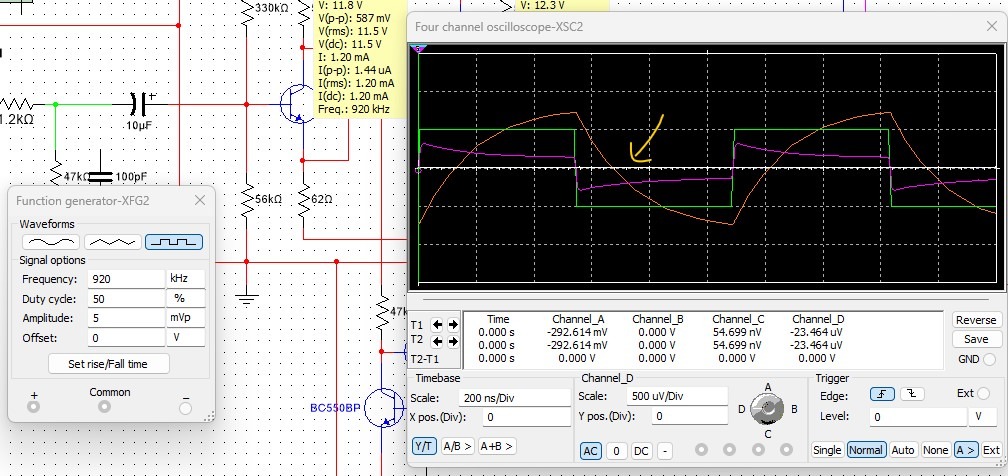Image resolution: width=1008 pixels, height=476 pixels.
Task: Open the offset V unit selector
Action: coord(186,338)
